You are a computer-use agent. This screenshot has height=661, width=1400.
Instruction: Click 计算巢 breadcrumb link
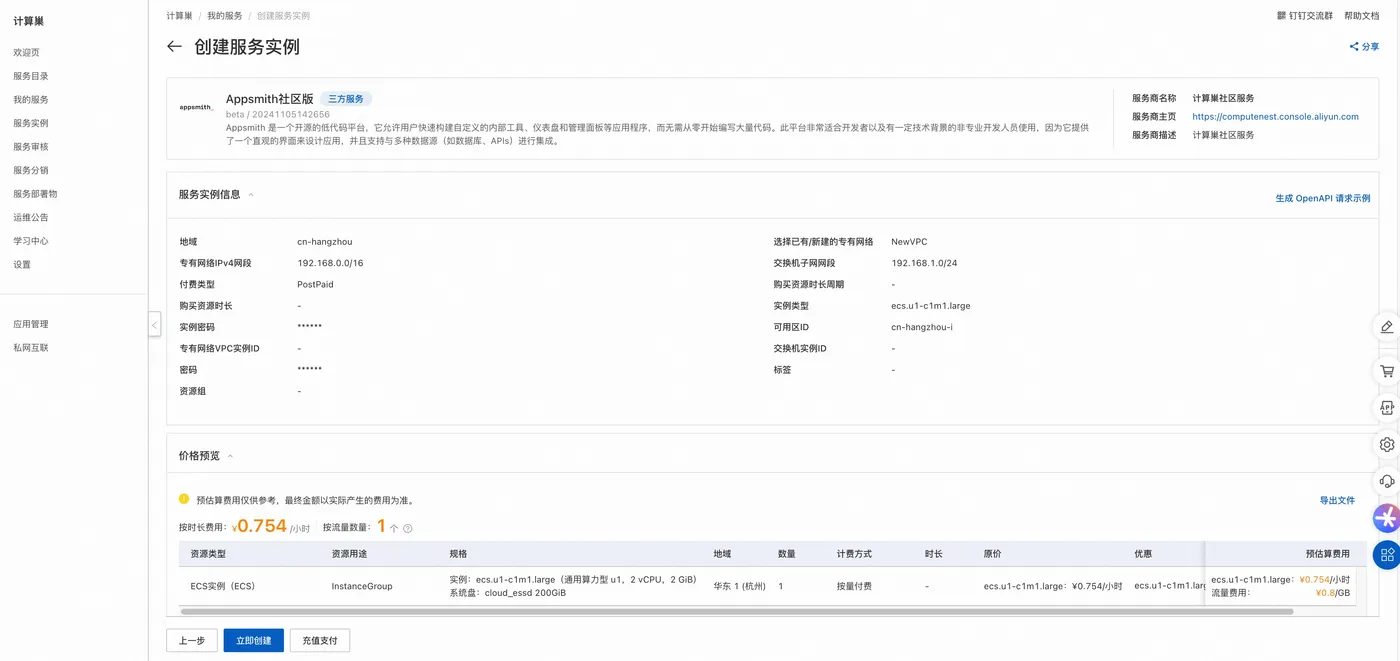[x=179, y=16]
